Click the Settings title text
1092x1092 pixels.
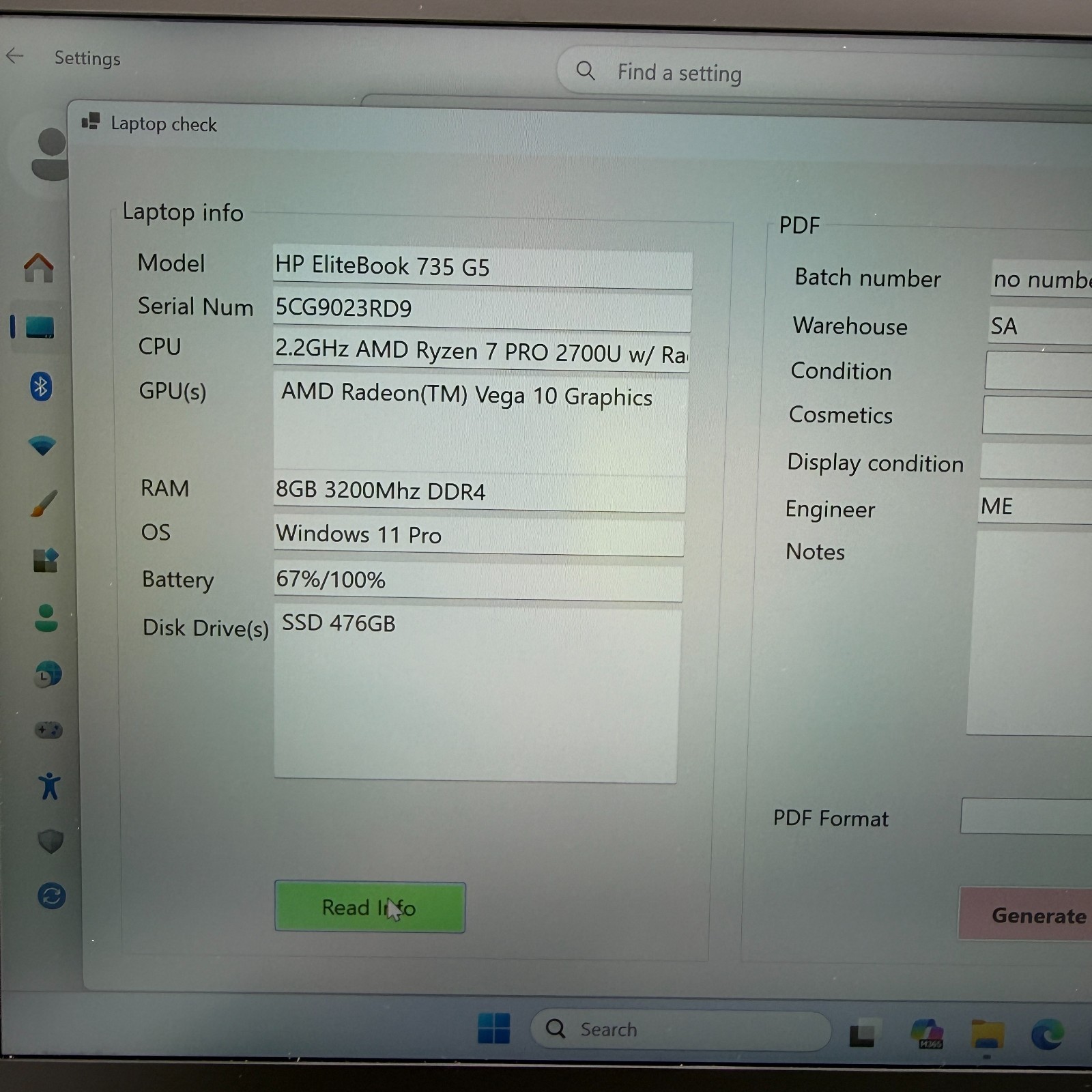pos(87,59)
